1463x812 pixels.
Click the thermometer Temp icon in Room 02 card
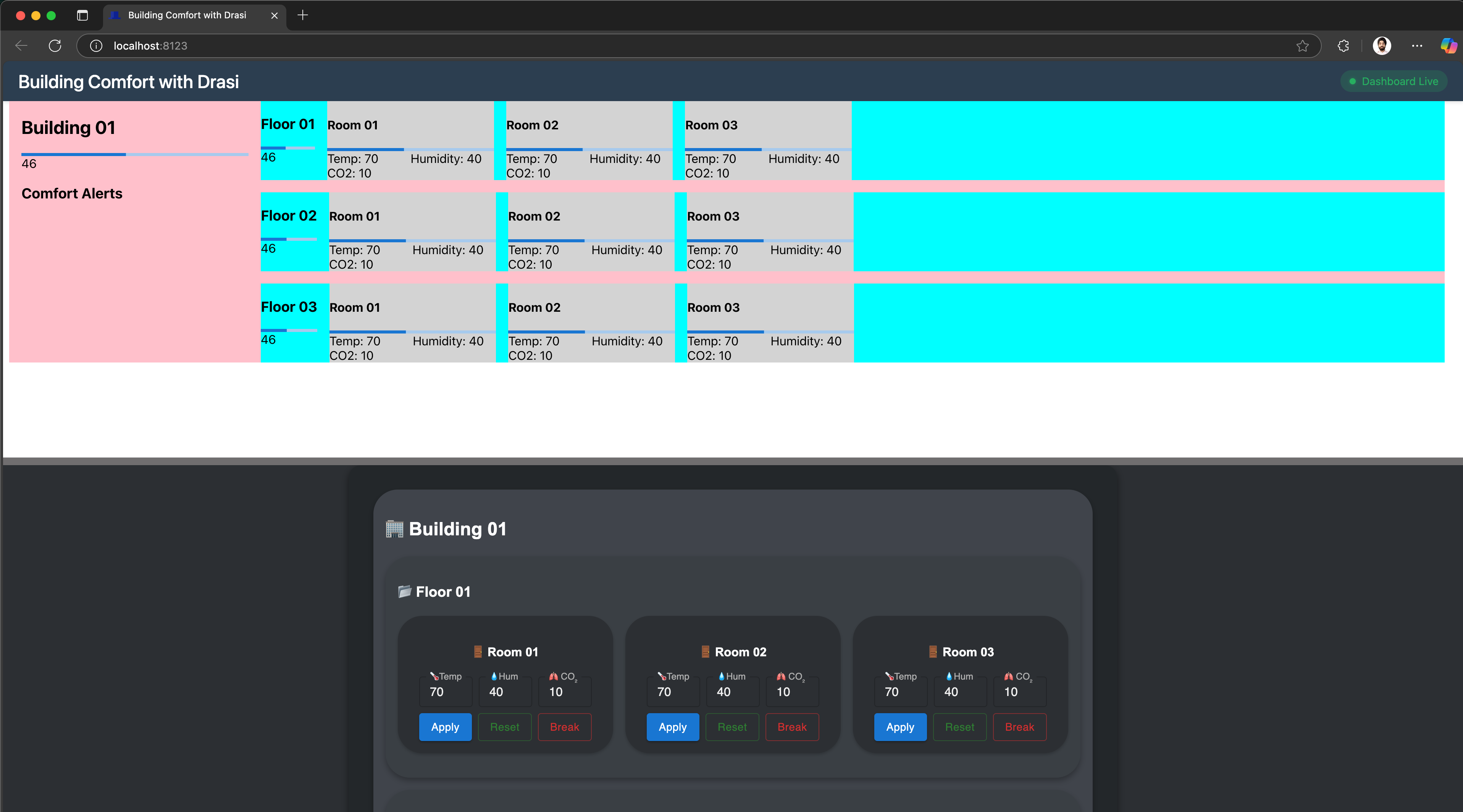[x=662, y=676]
